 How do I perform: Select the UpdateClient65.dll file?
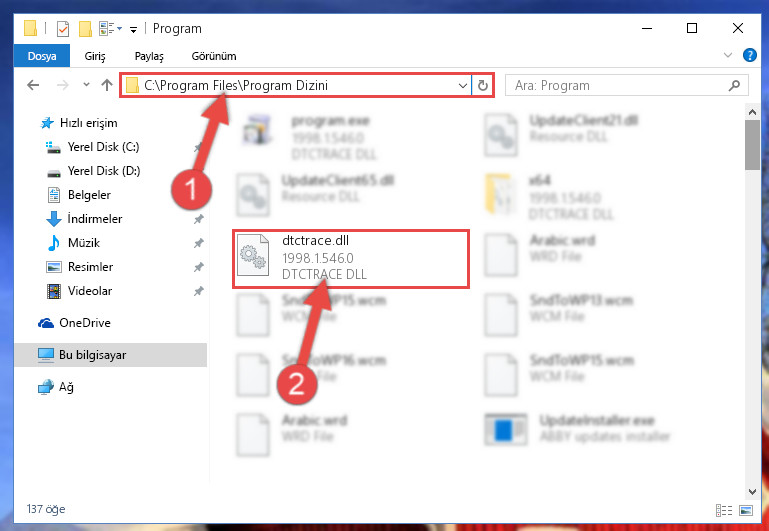(x=315, y=194)
